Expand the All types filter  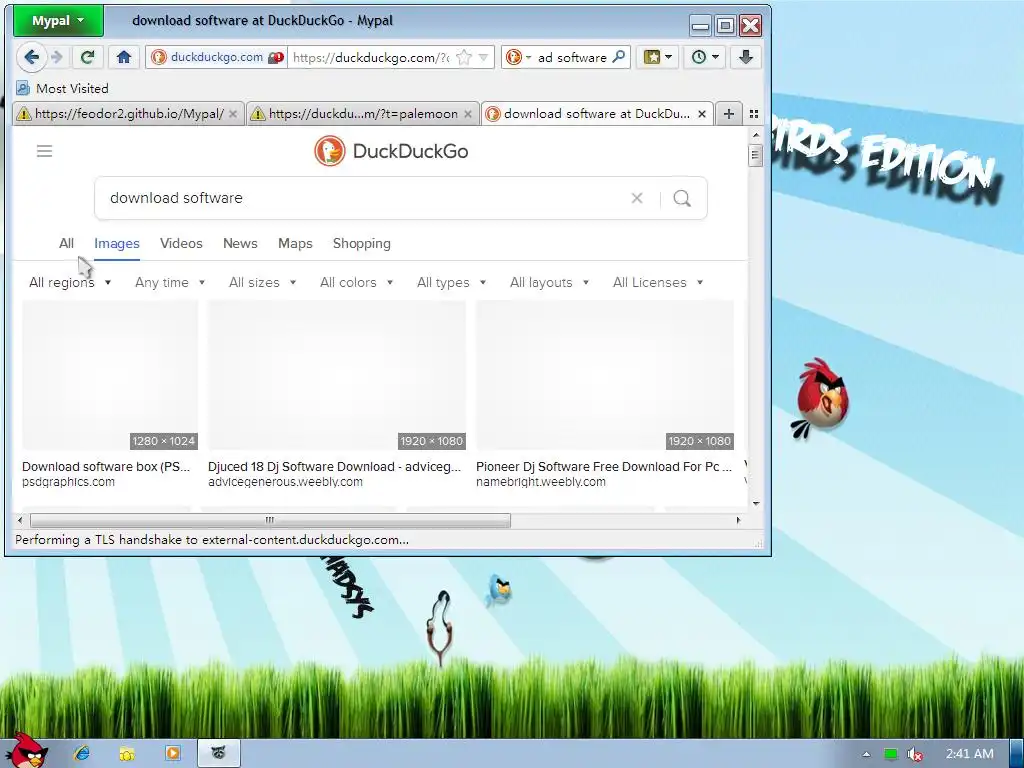tap(452, 283)
